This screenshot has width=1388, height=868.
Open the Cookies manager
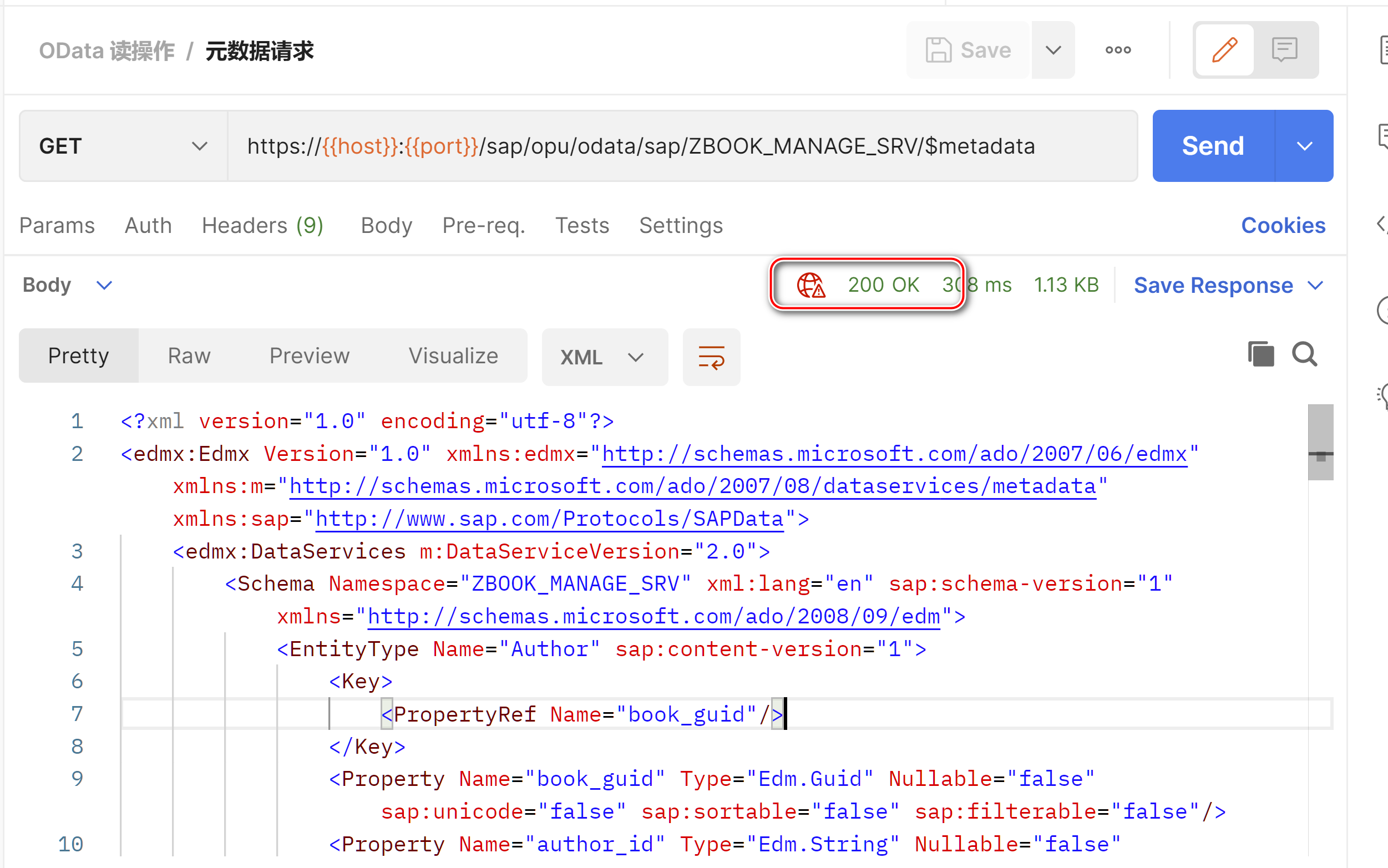(x=1284, y=225)
